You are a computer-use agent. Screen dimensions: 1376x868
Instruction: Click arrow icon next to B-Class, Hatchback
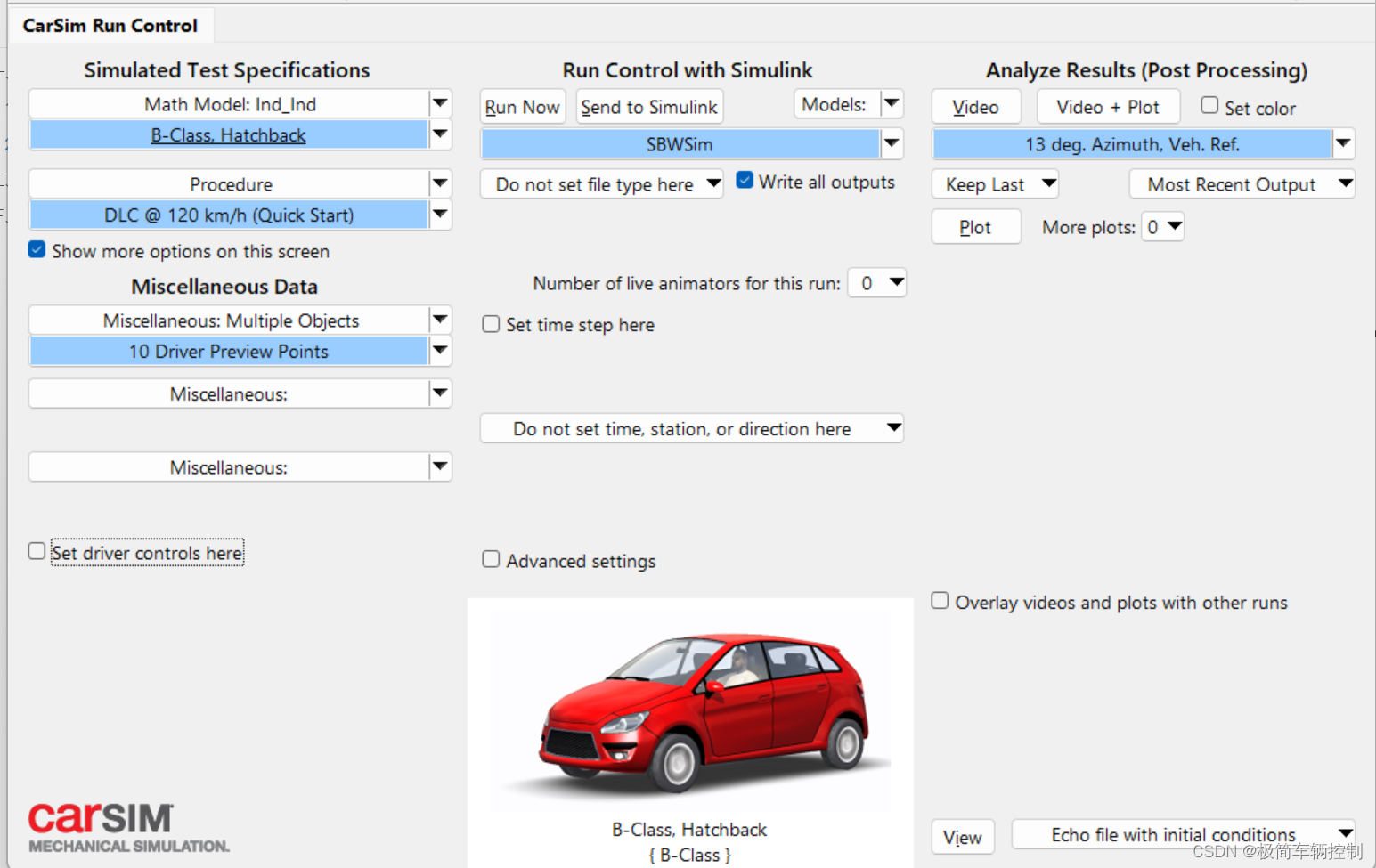click(x=440, y=135)
